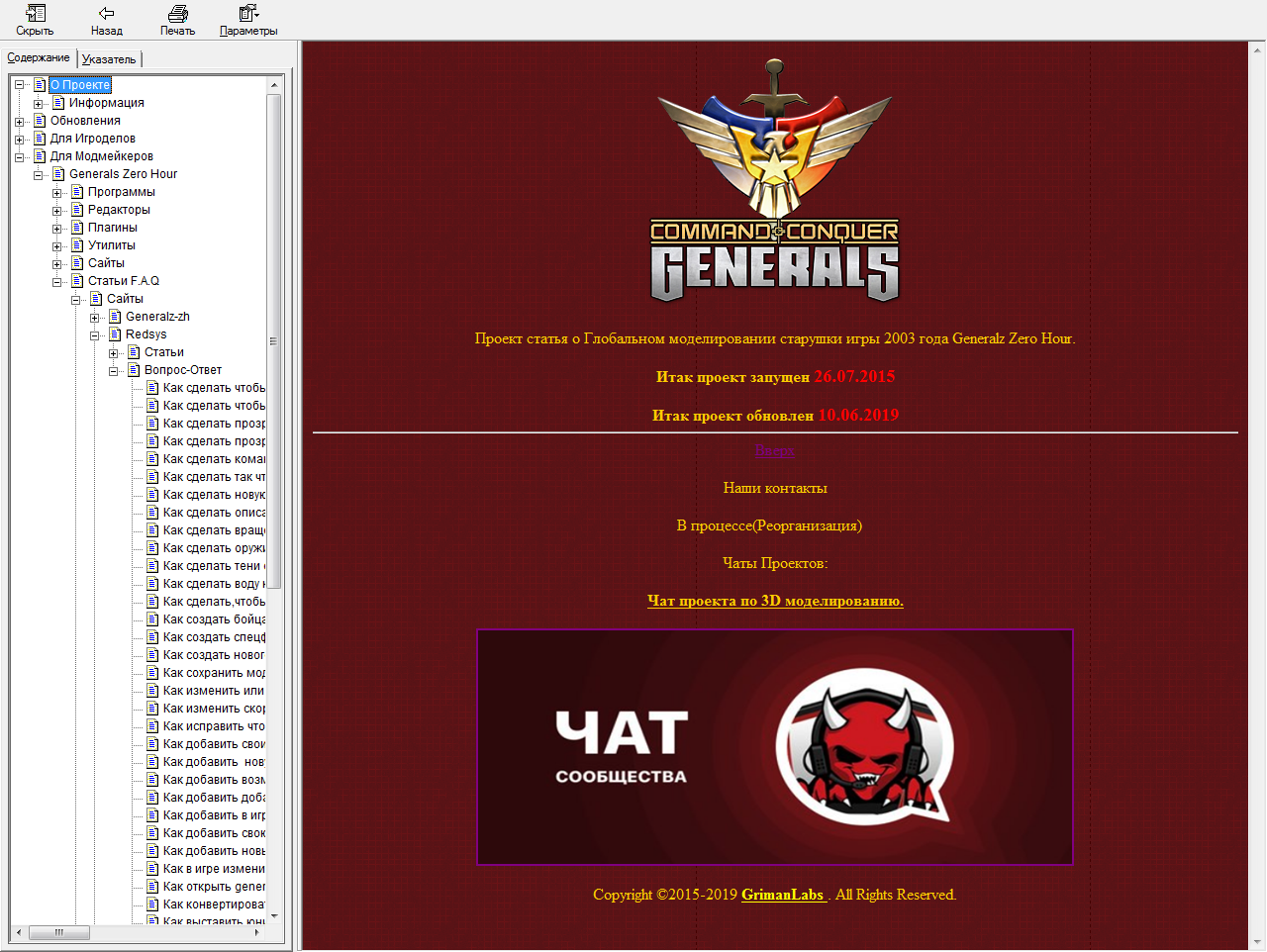Open the Параметры options menu

coord(248,20)
